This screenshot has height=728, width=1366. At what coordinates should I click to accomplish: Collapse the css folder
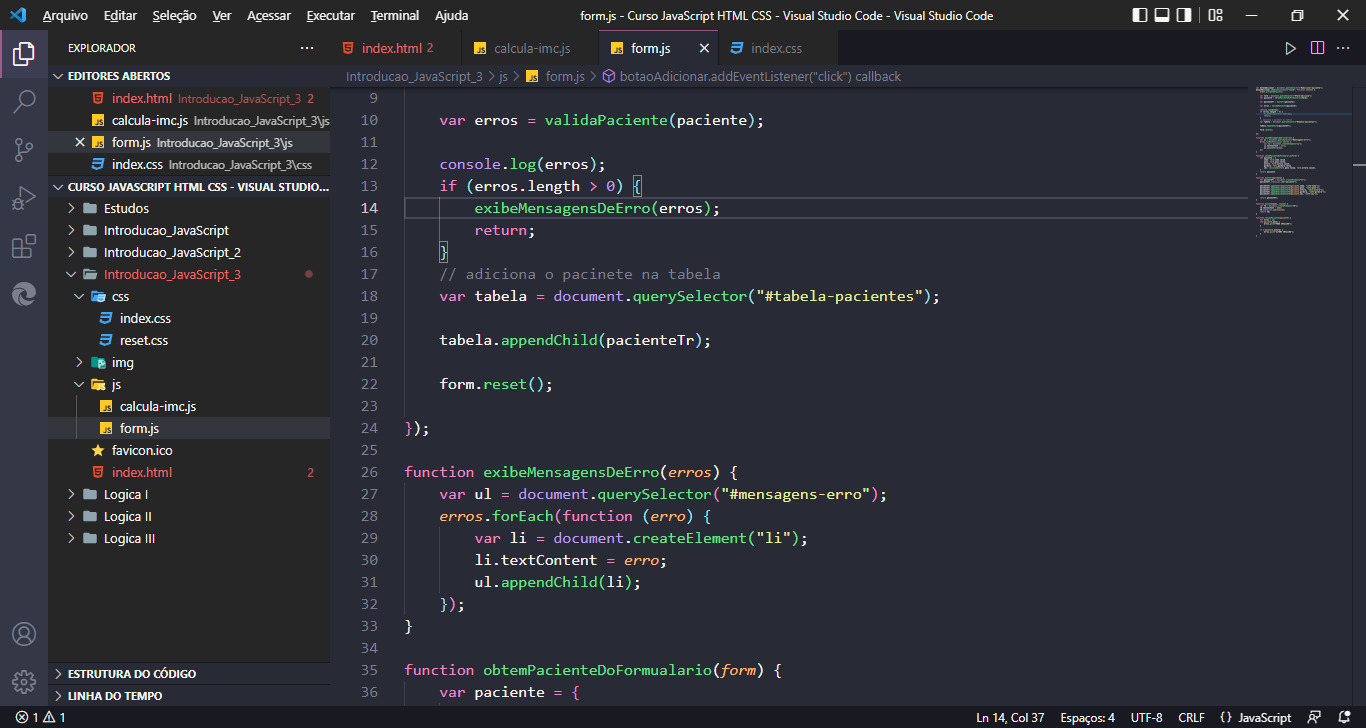189,296
